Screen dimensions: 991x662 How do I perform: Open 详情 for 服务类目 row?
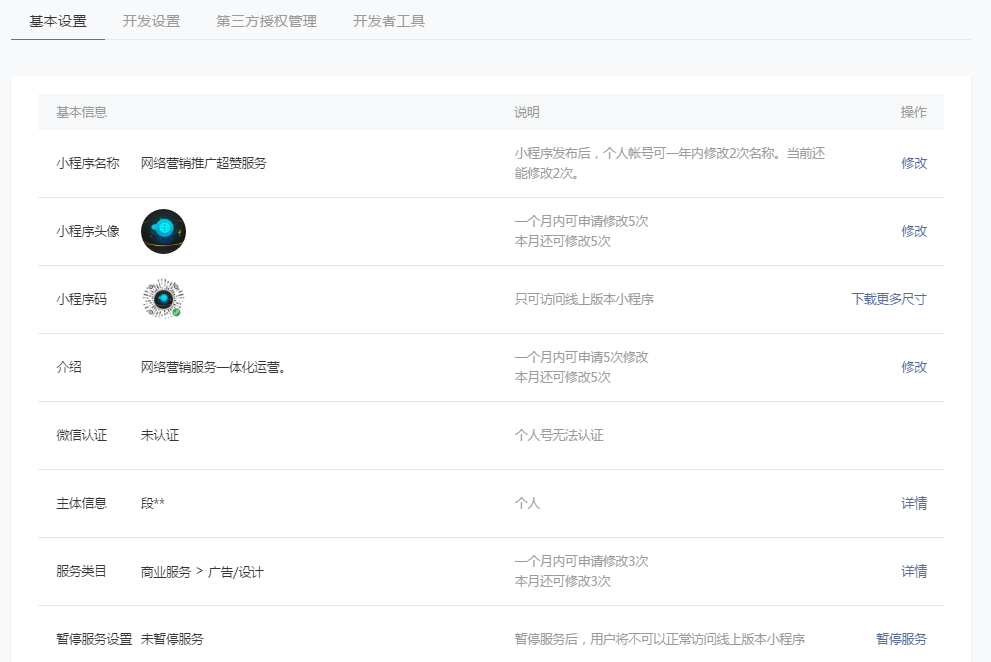click(914, 572)
